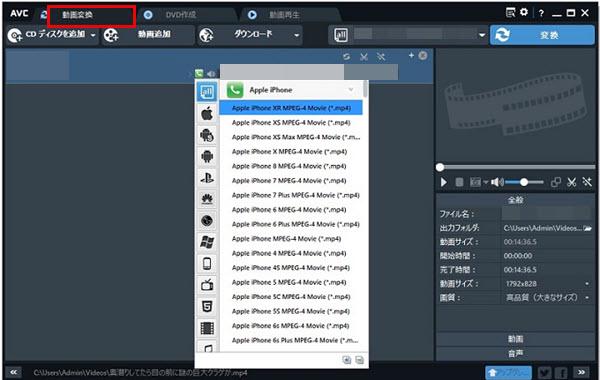
Task: Adjust the preview volume slider
Action: coord(525,182)
